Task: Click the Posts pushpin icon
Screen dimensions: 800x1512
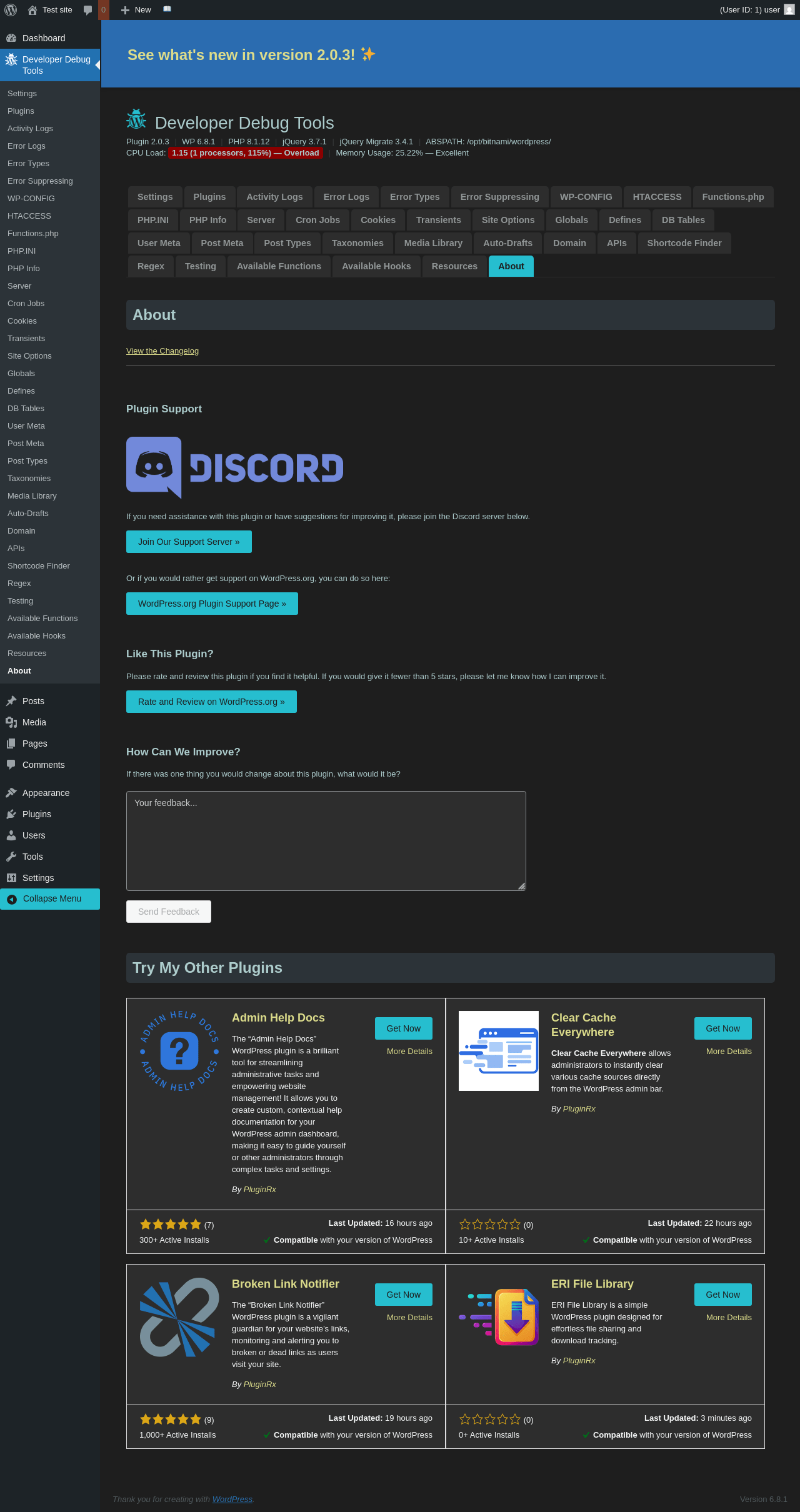Action: point(11,701)
